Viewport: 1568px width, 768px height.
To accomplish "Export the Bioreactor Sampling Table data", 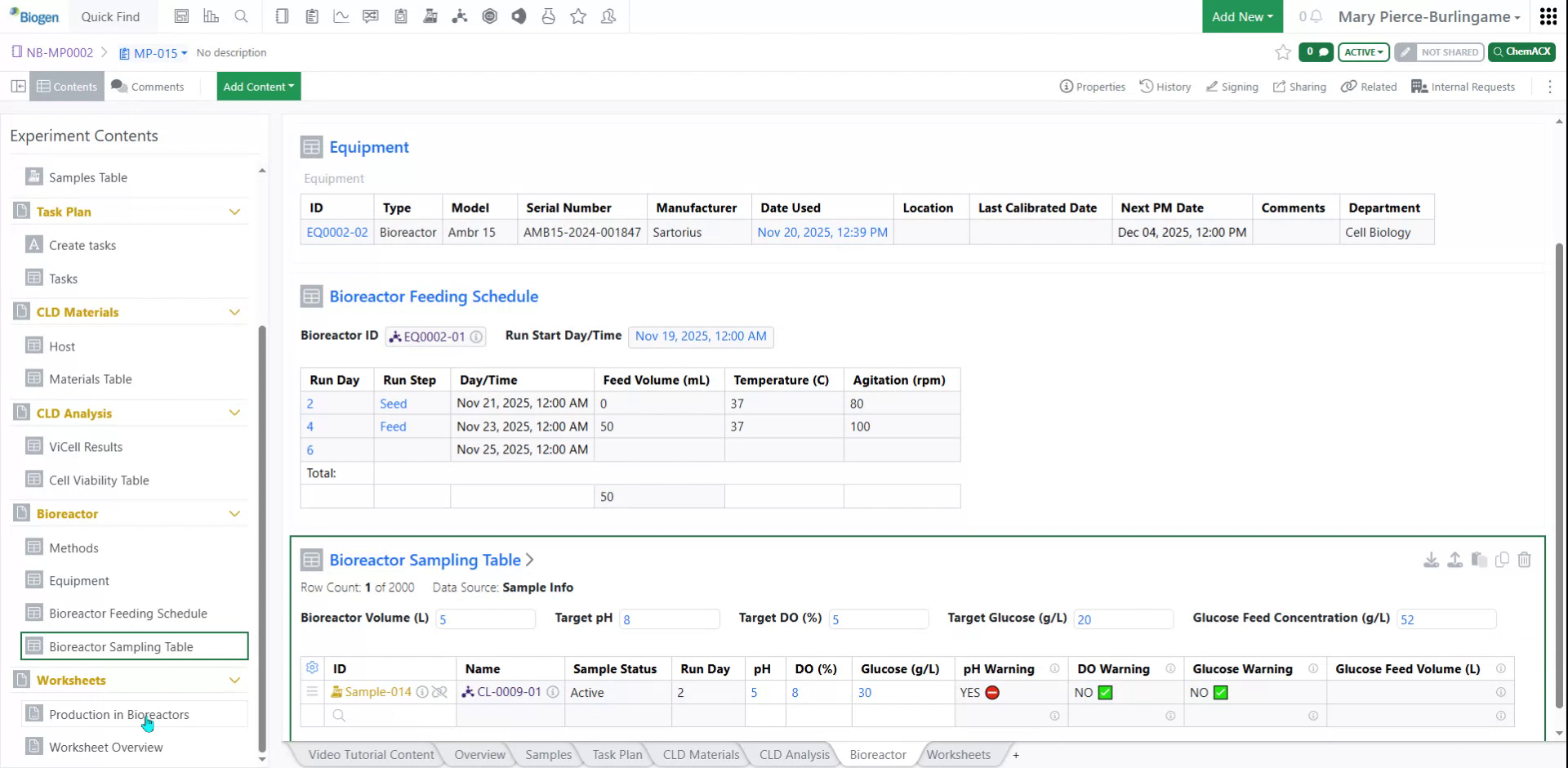I will (1431, 560).
